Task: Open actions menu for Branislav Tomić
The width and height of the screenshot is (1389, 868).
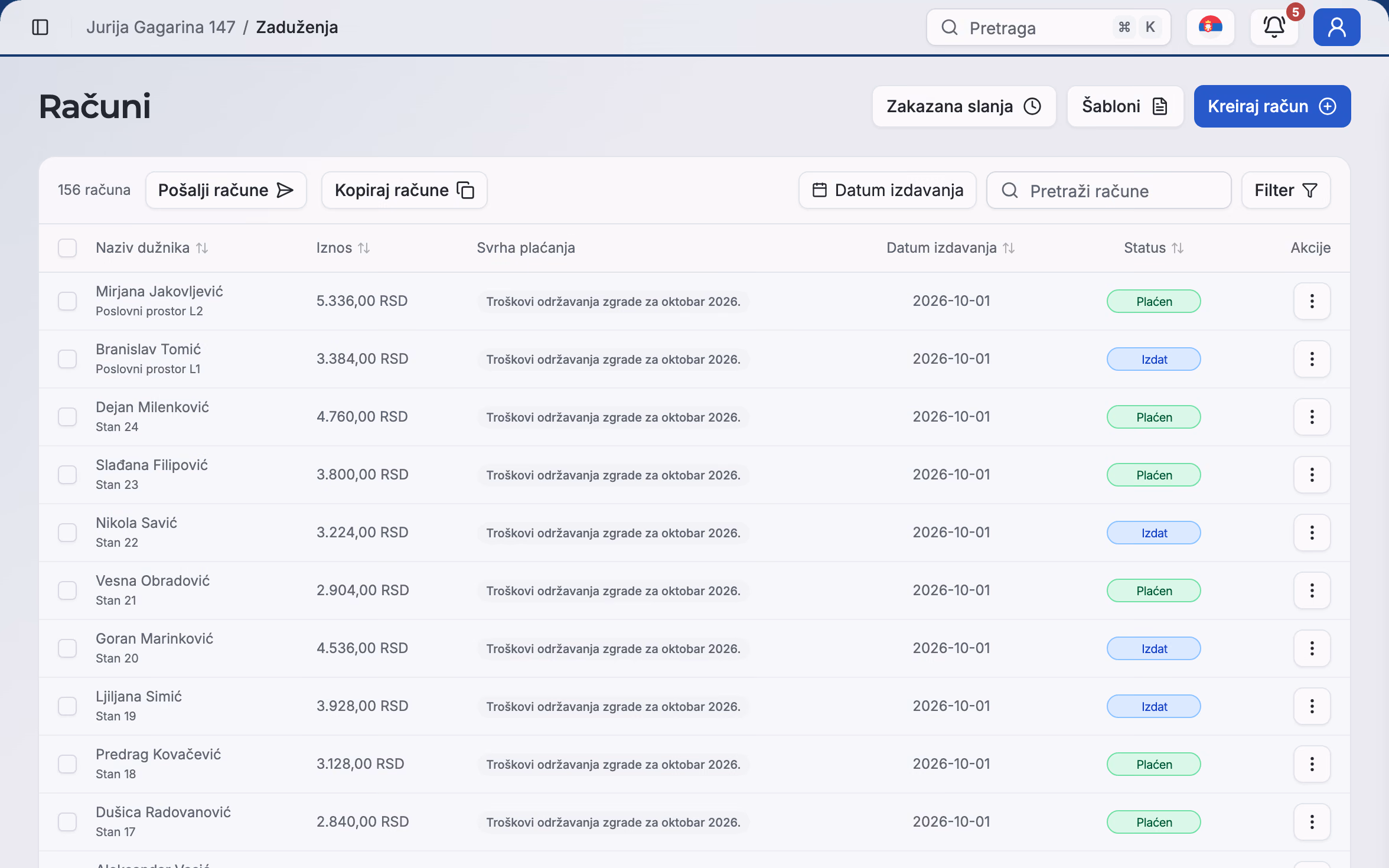Action: (1312, 359)
